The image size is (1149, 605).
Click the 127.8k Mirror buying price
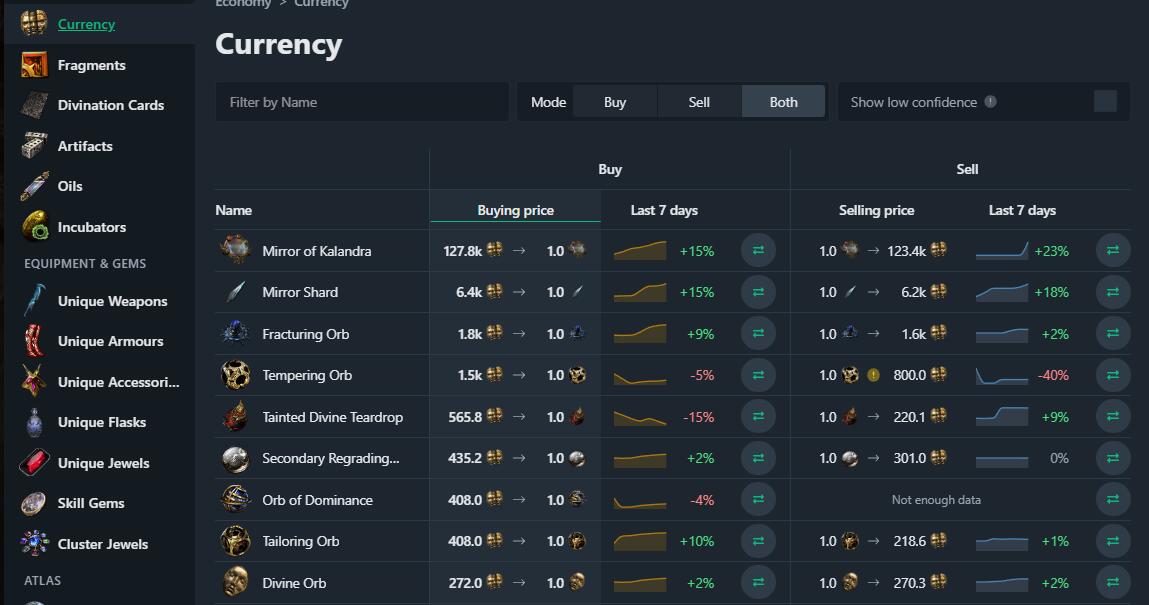pos(462,251)
